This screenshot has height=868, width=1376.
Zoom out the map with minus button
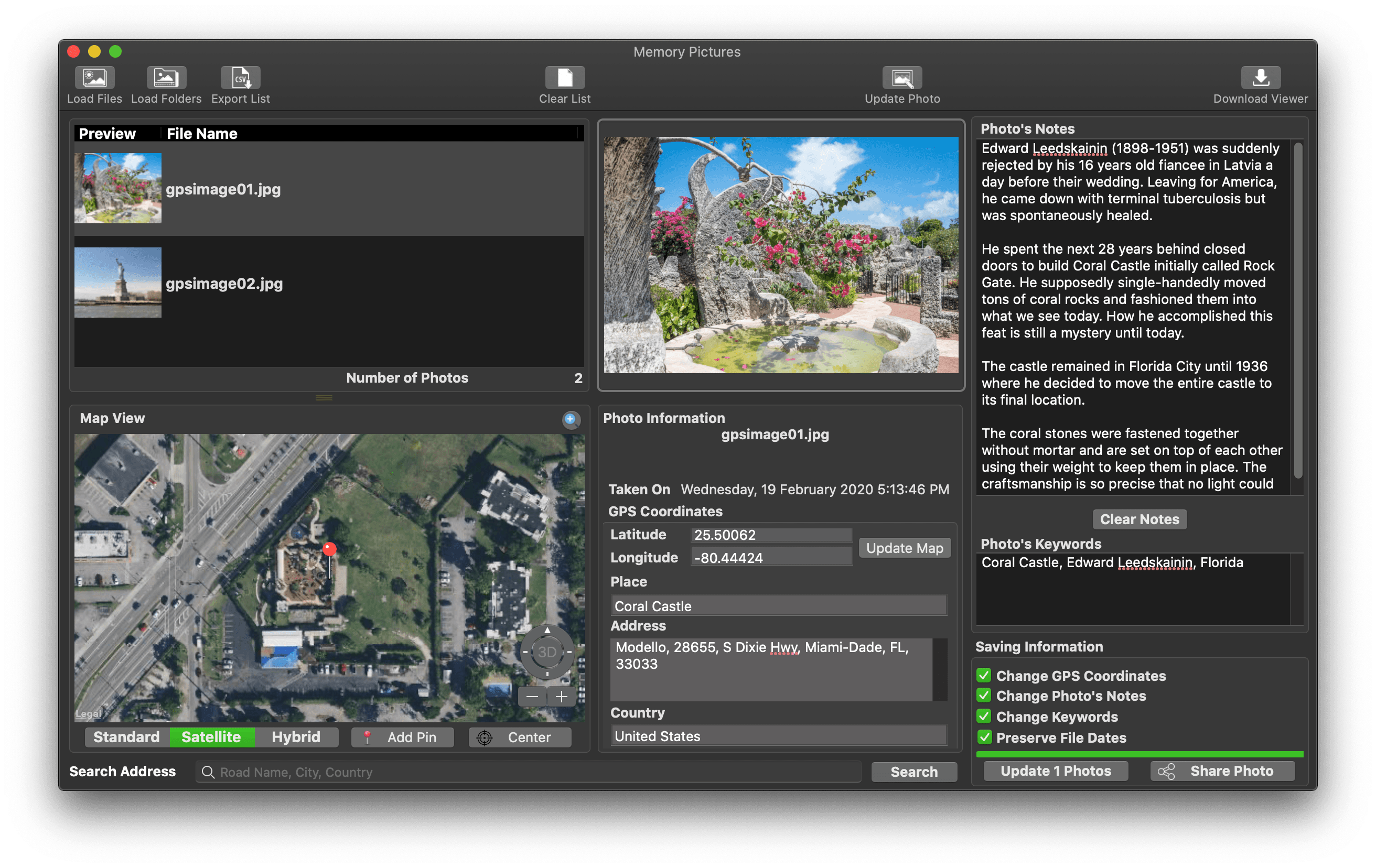point(532,697)
